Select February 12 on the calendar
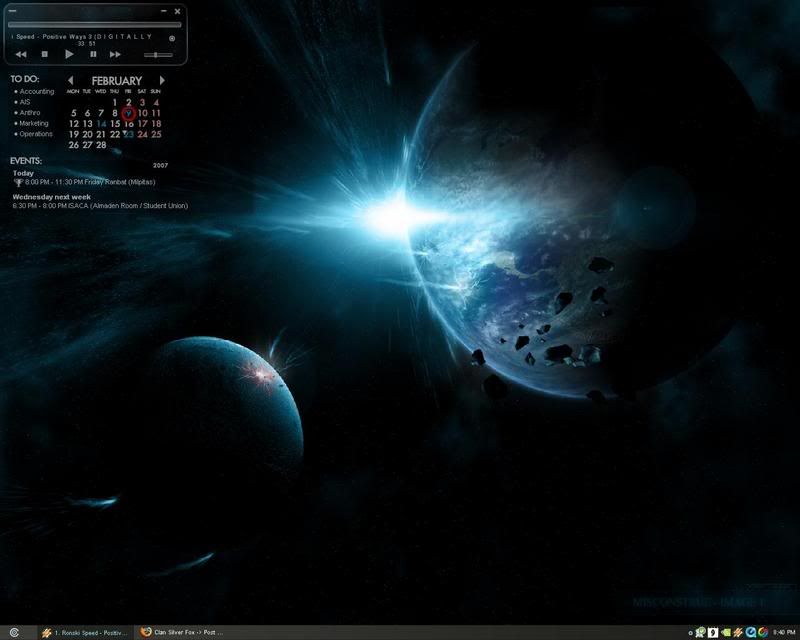 [x=73, y=124]
